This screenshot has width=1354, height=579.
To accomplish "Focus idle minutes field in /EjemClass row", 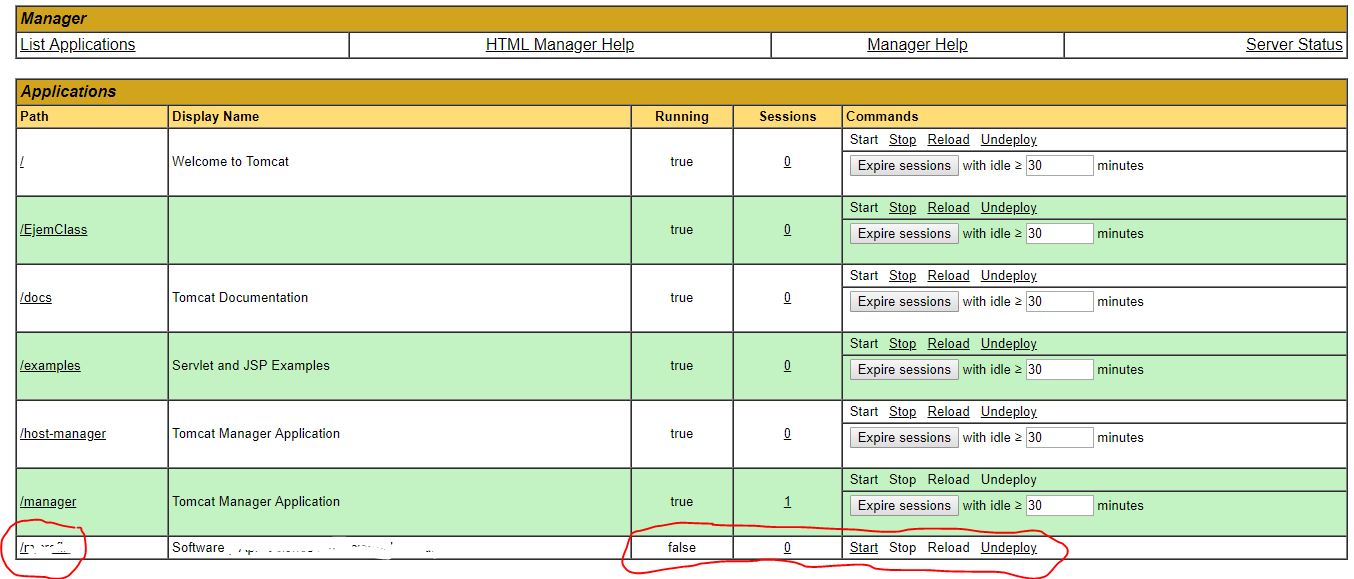I will pos(1059,234).
